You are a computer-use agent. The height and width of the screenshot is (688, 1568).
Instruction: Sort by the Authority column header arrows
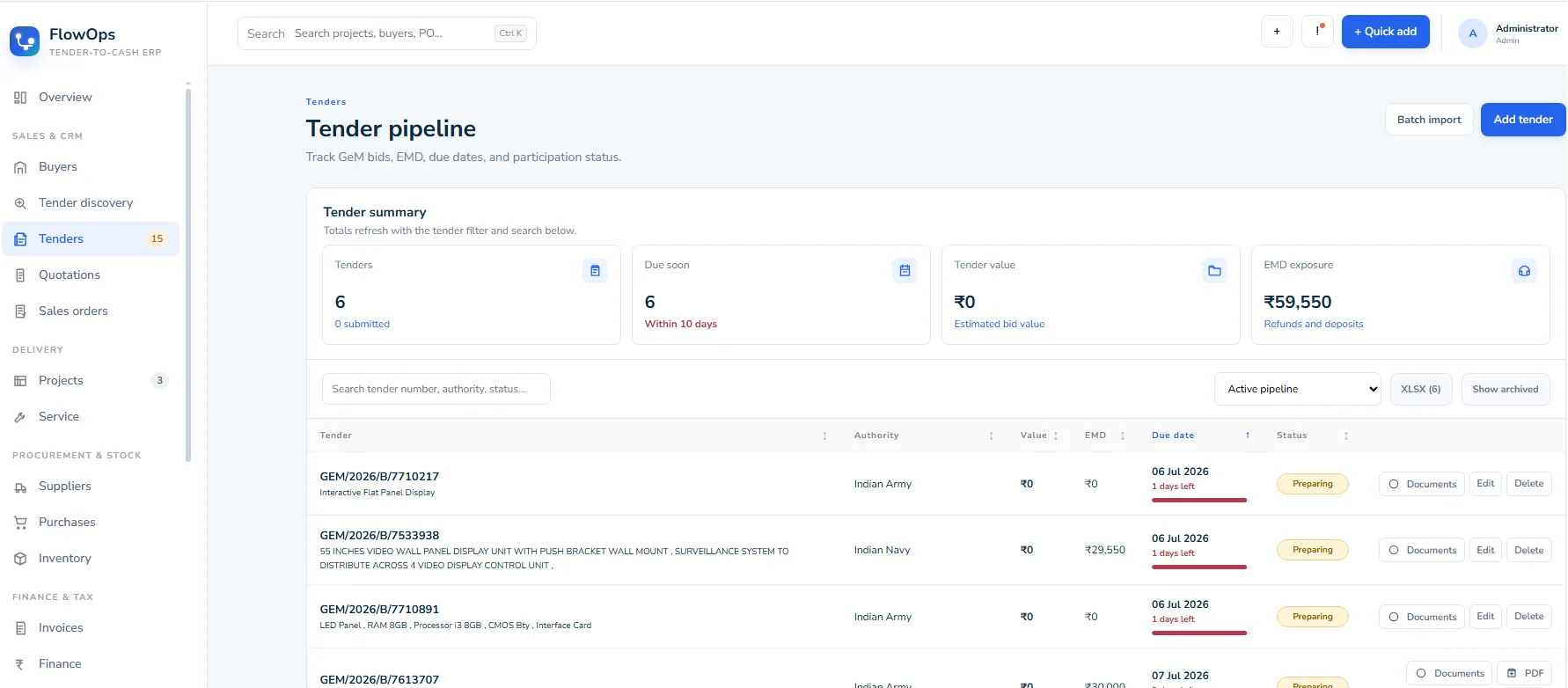tap(991, 435)
